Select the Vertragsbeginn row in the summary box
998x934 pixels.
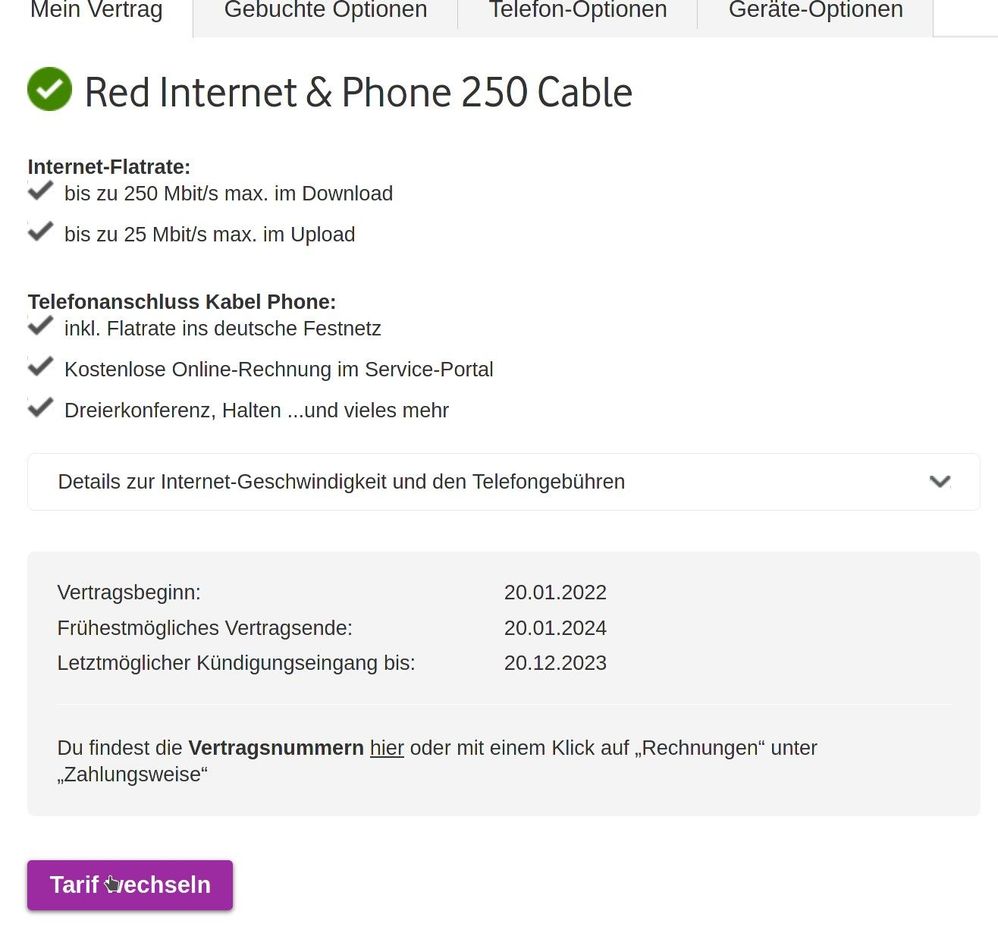click(x=300, y=592)
